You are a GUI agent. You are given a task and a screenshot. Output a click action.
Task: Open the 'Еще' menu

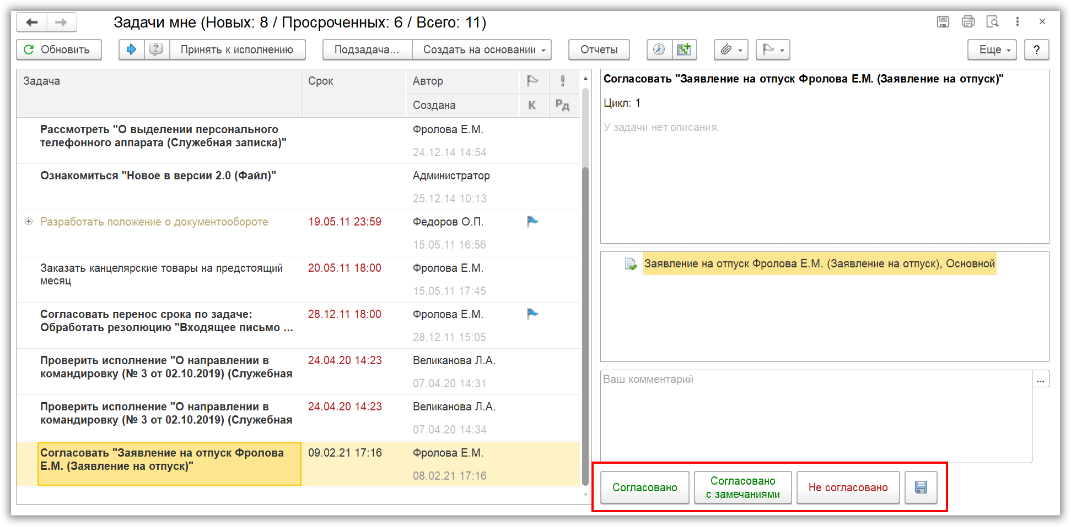pos(992,49)
